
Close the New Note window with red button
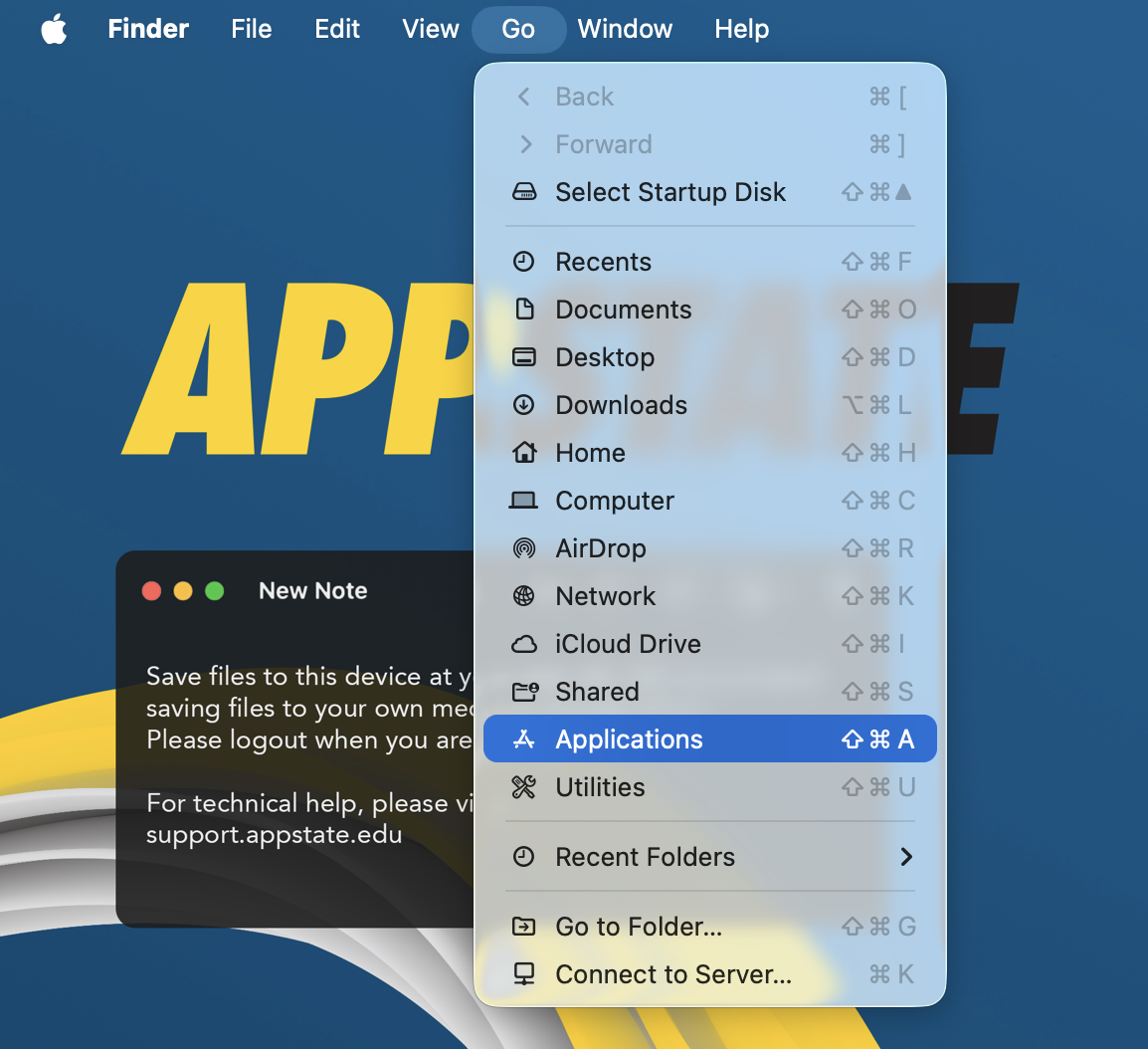point(151,590)
